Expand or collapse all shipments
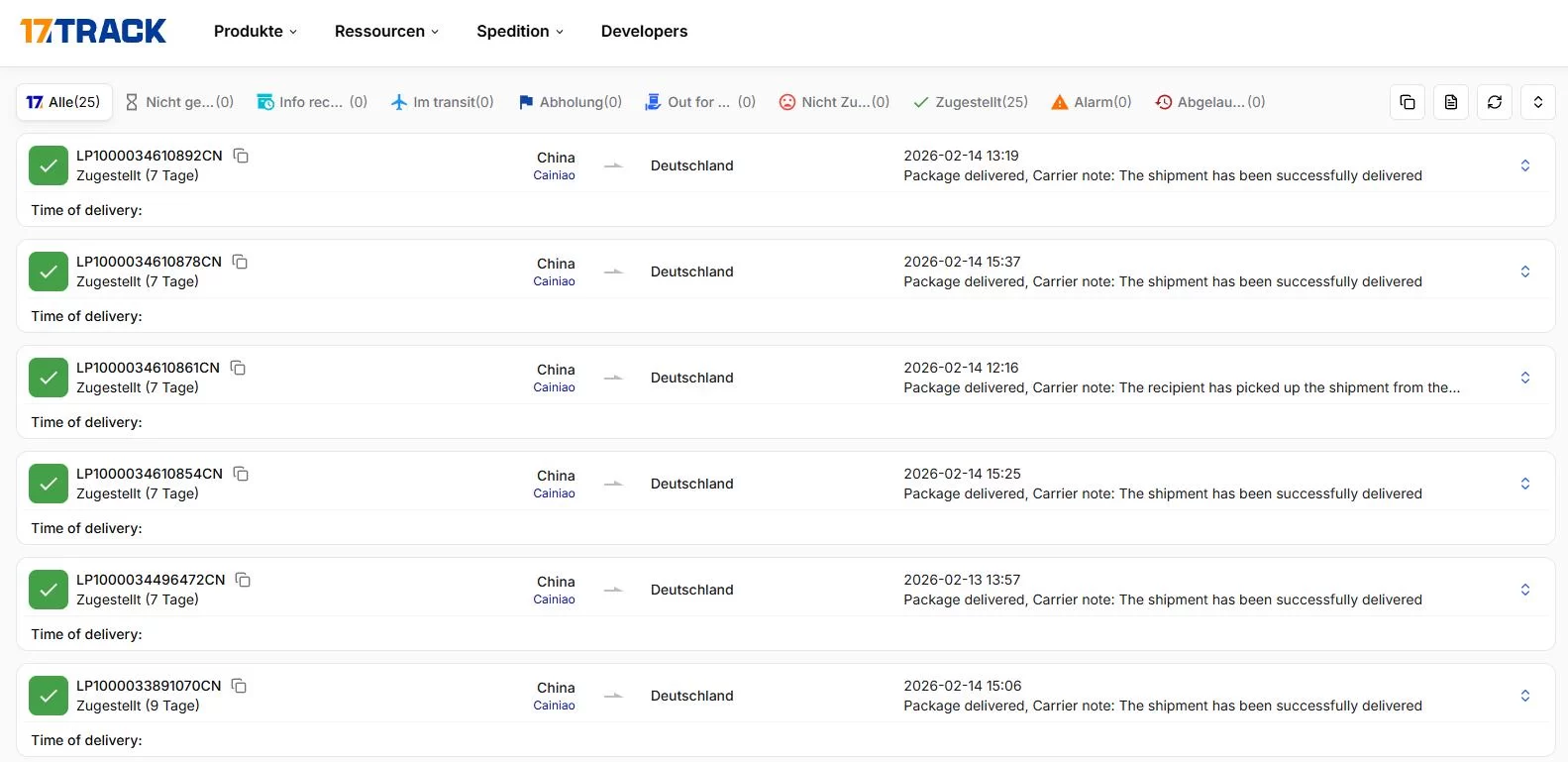Screen dimensions: 1568x762 pos(1537,102)
